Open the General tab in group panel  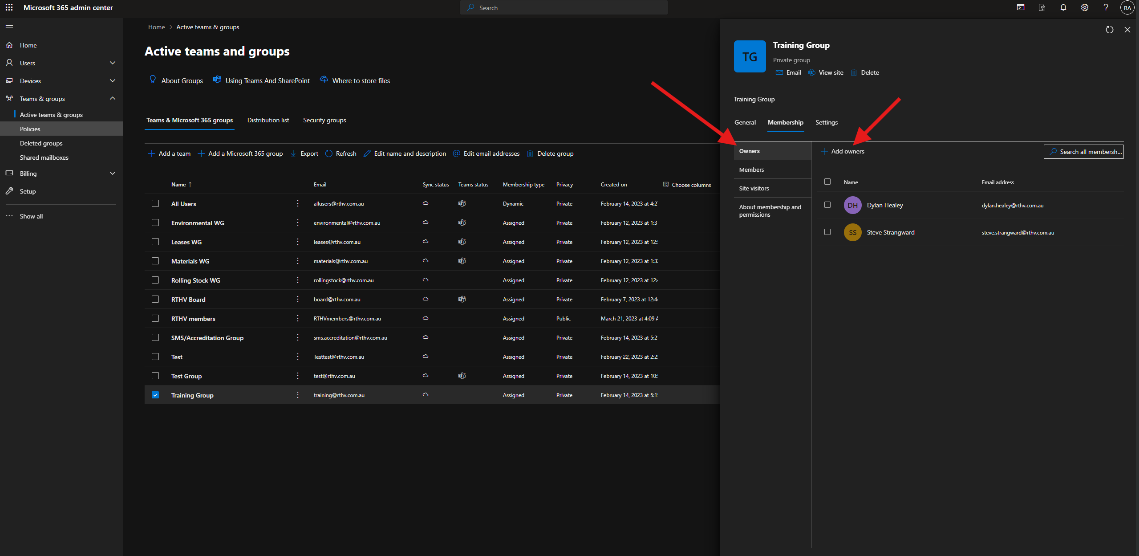745,123
